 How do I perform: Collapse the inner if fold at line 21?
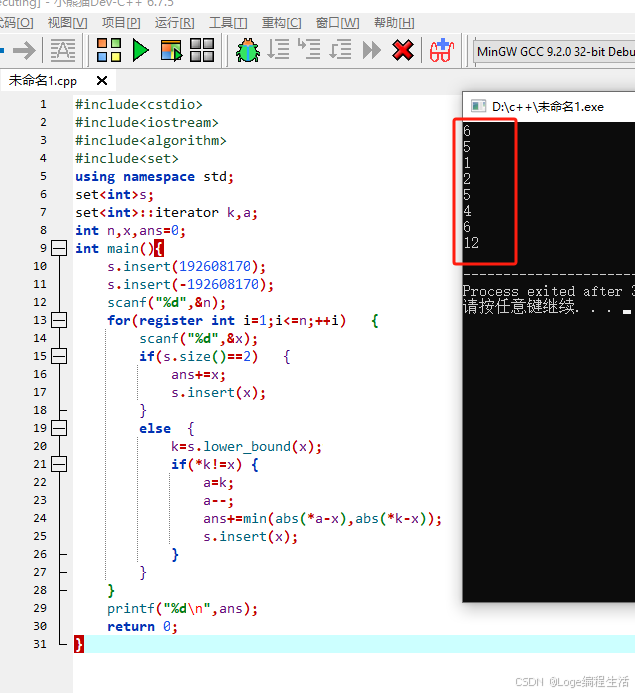(59, 464)
